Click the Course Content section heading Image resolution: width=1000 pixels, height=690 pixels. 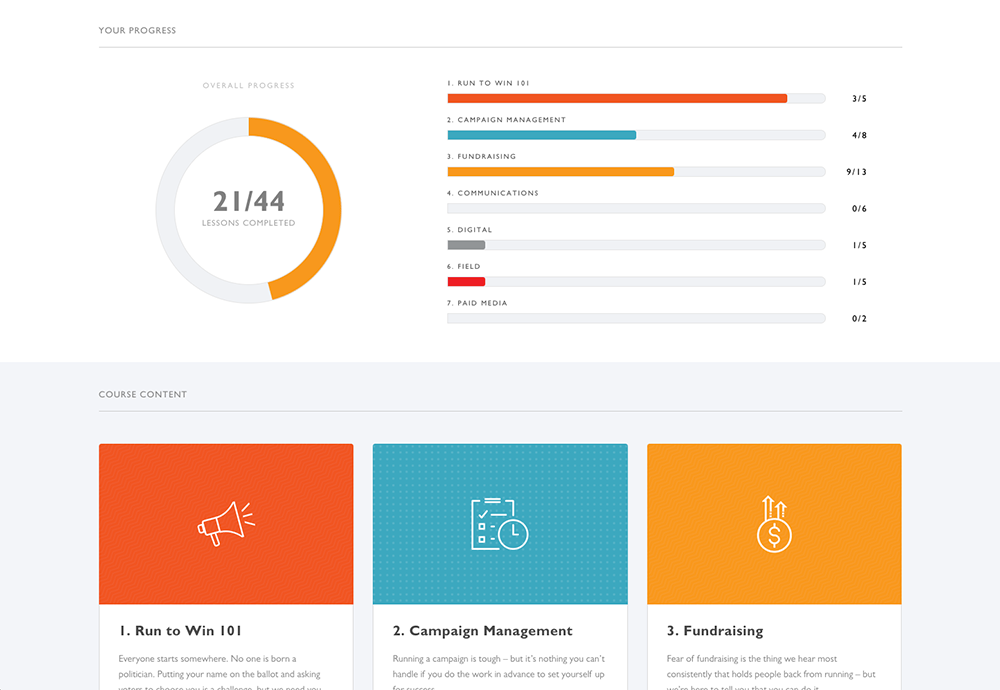point(142,395)
